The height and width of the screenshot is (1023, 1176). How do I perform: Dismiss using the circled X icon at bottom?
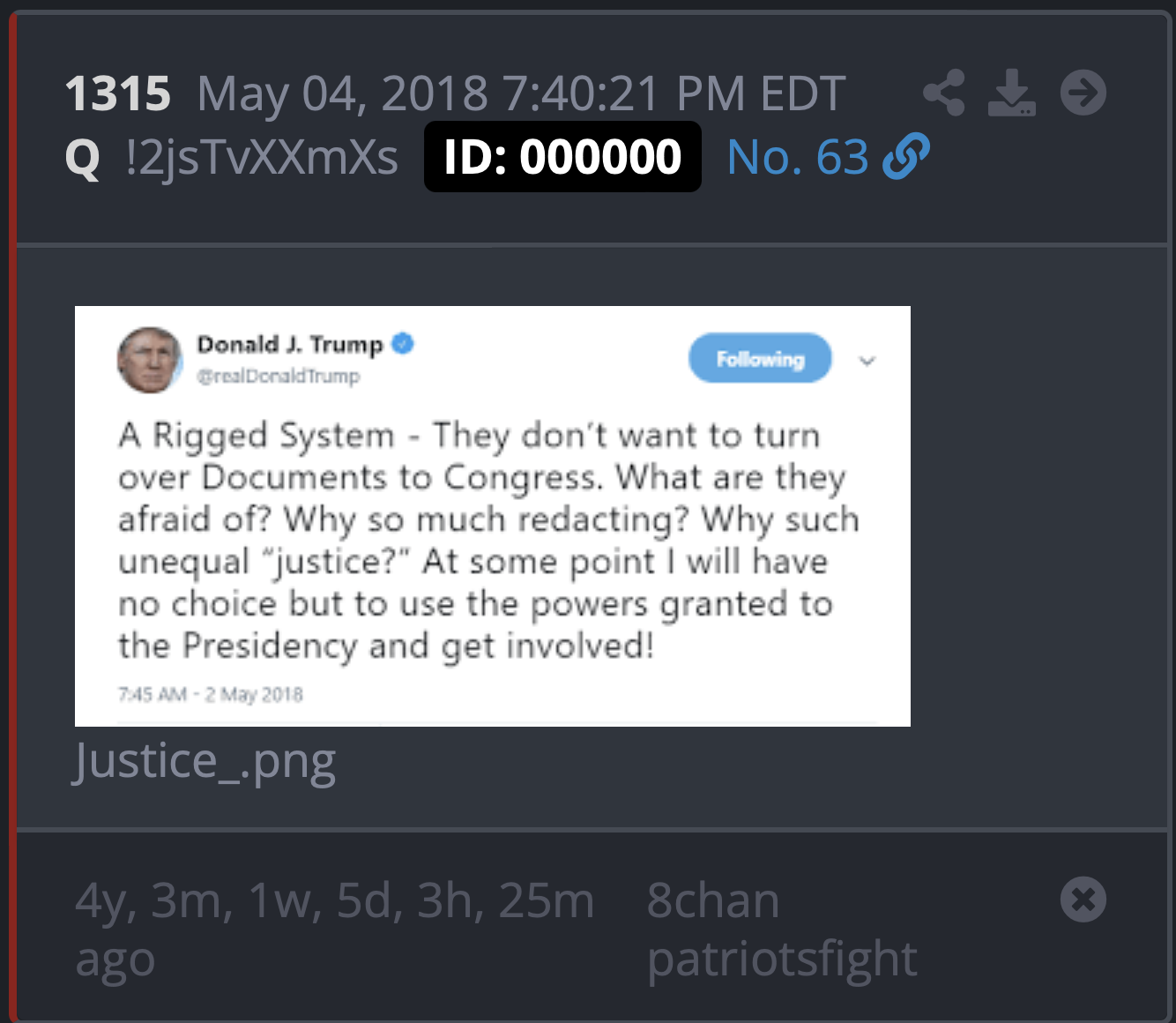click(1083, 900)
